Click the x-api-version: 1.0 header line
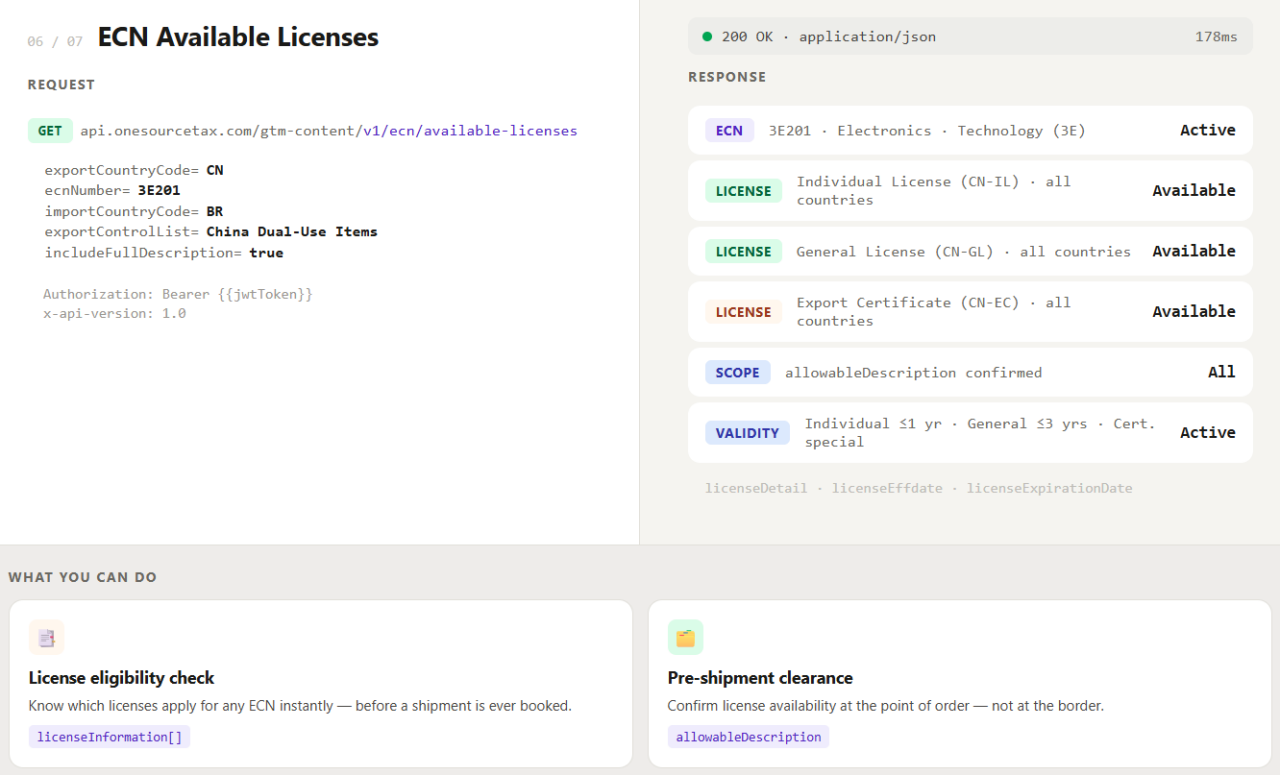Screen dimensions: 1280x775 coord(114,313)
